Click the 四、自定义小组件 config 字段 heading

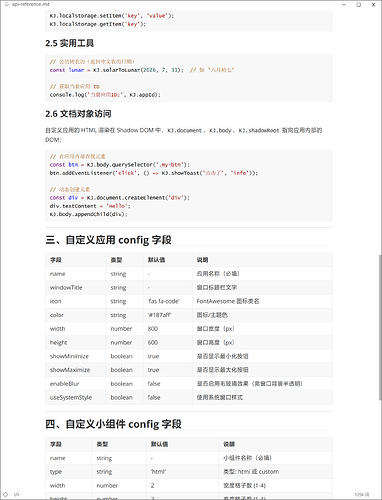point(113,424)
